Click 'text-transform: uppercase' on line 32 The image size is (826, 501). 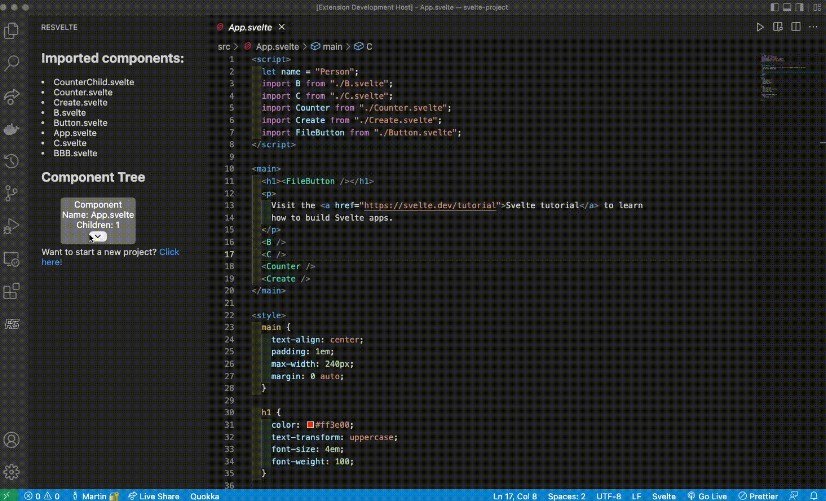(334, 437)
